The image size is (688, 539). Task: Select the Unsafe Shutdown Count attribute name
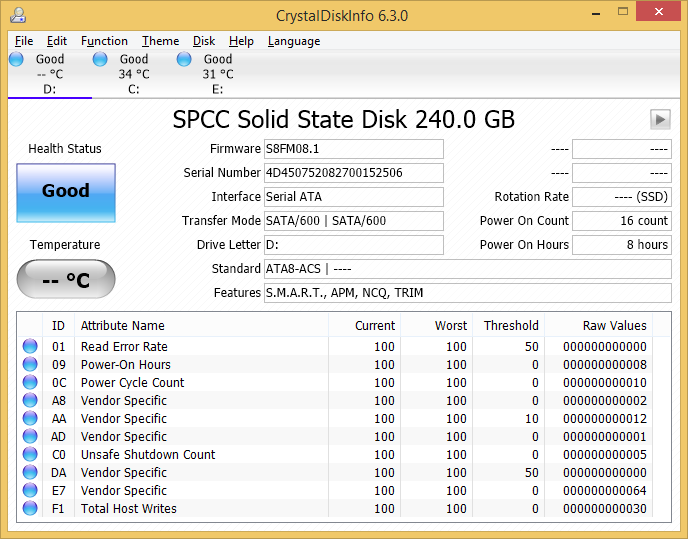[148, 455]
